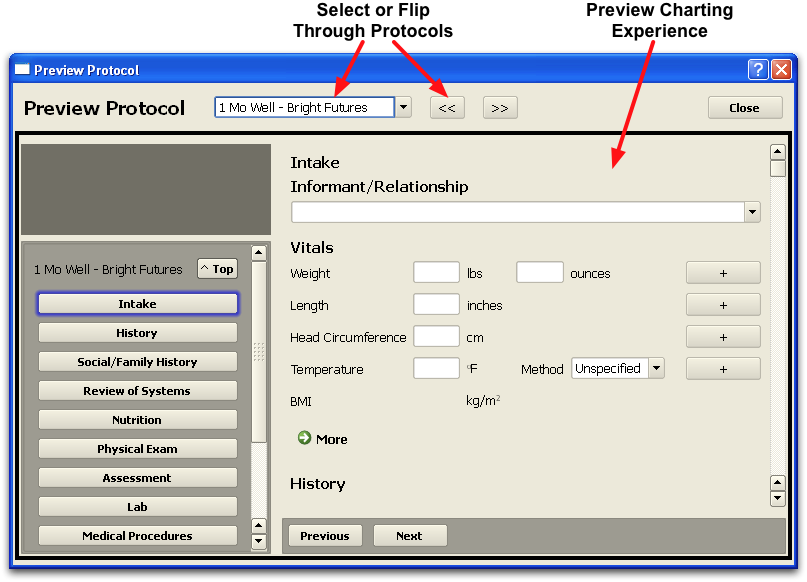Click the Head Circumference cm field
Image resolution: width=807 pixels, height=582 pixels.
click(436, 336)
